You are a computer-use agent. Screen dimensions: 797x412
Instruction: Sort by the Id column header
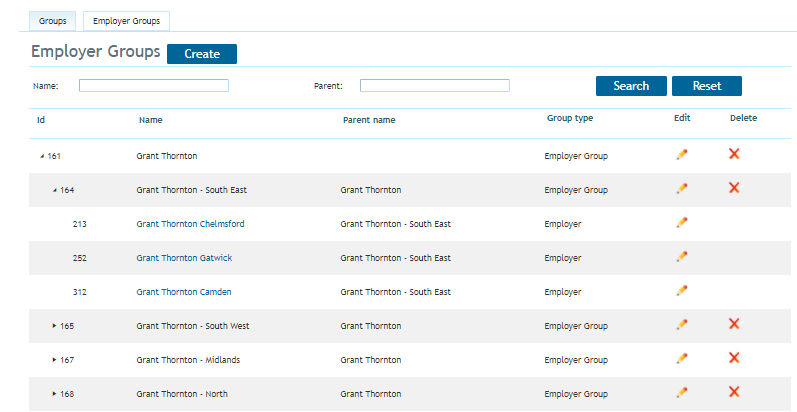(x=41, y=120)
